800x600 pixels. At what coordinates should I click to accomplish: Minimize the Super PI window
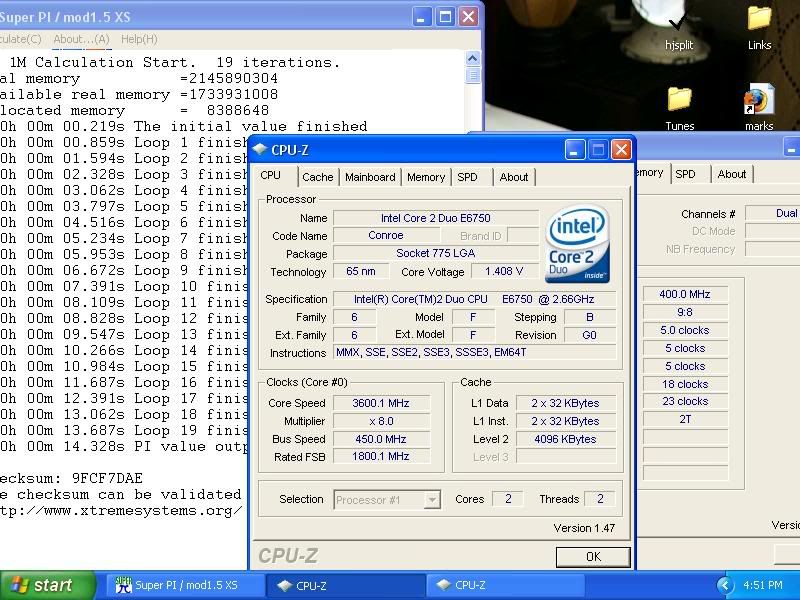(x=421, y=17)
